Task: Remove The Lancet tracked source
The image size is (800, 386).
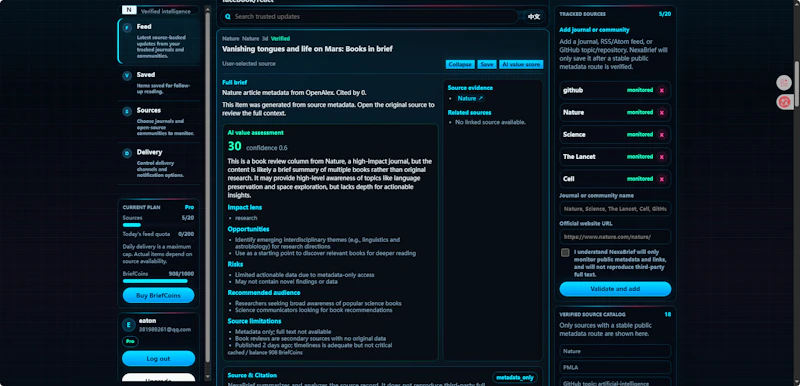Action: (x=662, y=157)
